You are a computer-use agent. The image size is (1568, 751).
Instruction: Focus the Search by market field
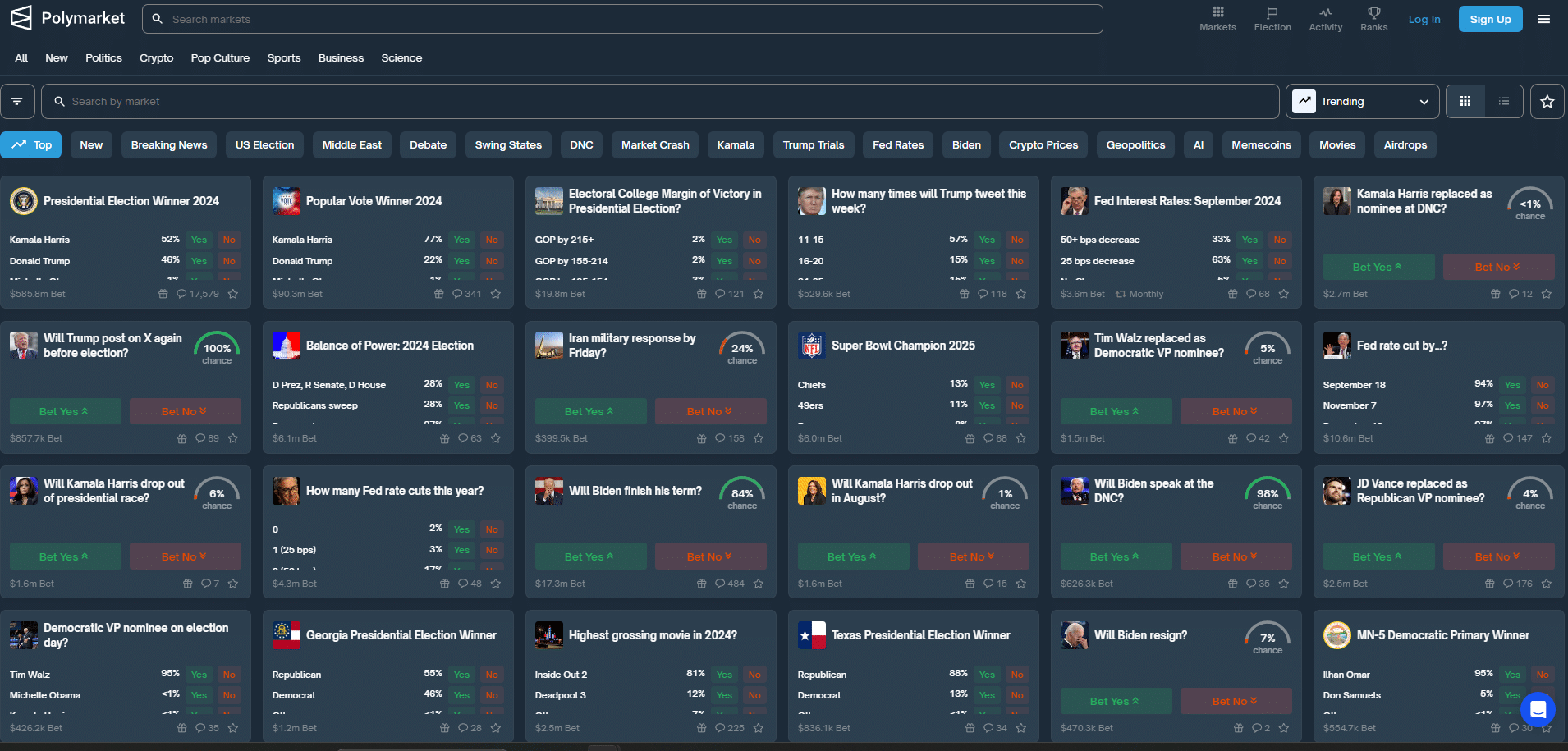point(660,101)
